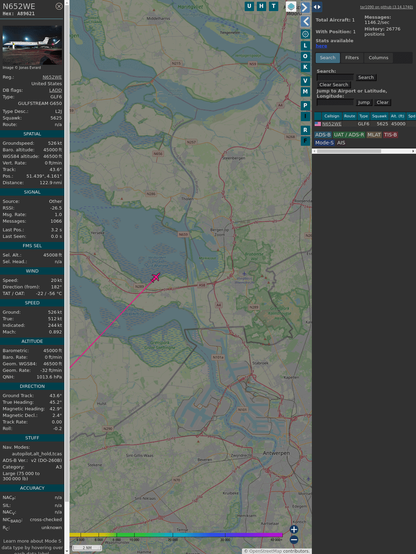
Task: Open the map layer switcher icon
Action: coord(291,6)
